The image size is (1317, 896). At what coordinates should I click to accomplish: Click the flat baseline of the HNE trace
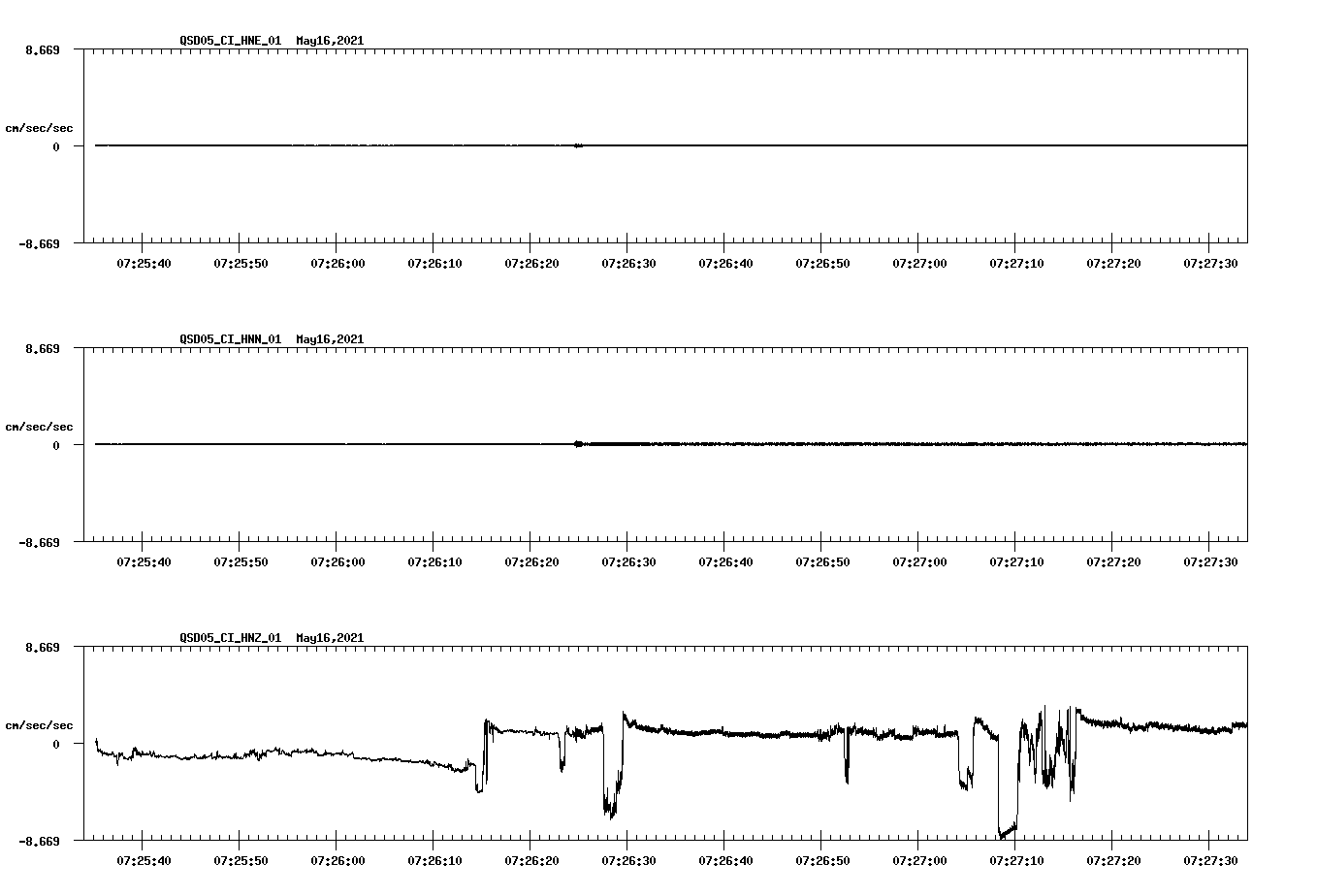click(388, 145)
